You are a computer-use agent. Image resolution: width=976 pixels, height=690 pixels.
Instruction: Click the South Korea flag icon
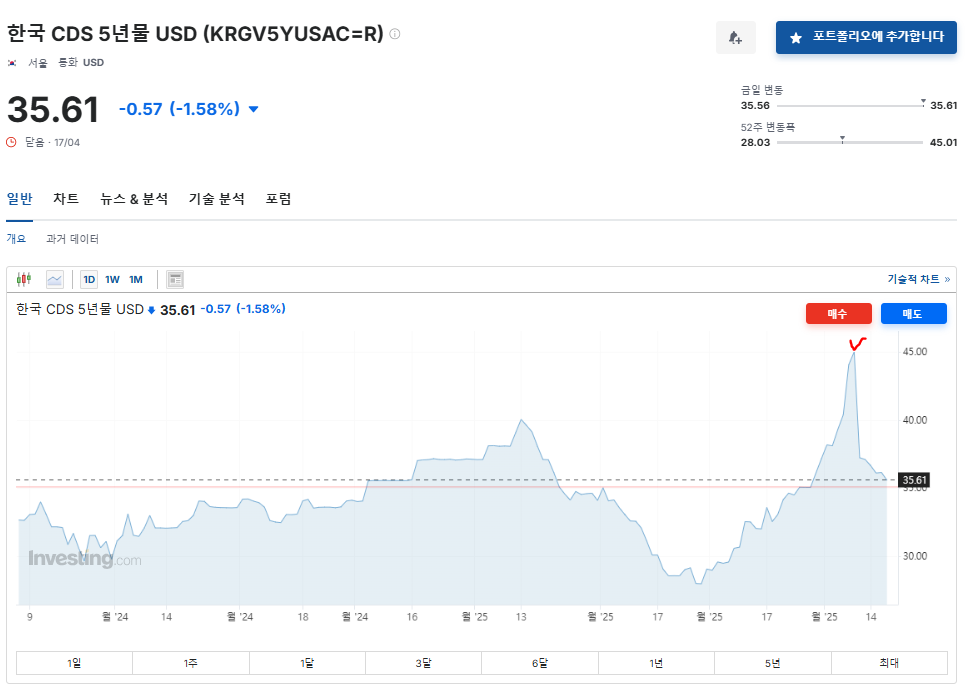click(12, 62)
